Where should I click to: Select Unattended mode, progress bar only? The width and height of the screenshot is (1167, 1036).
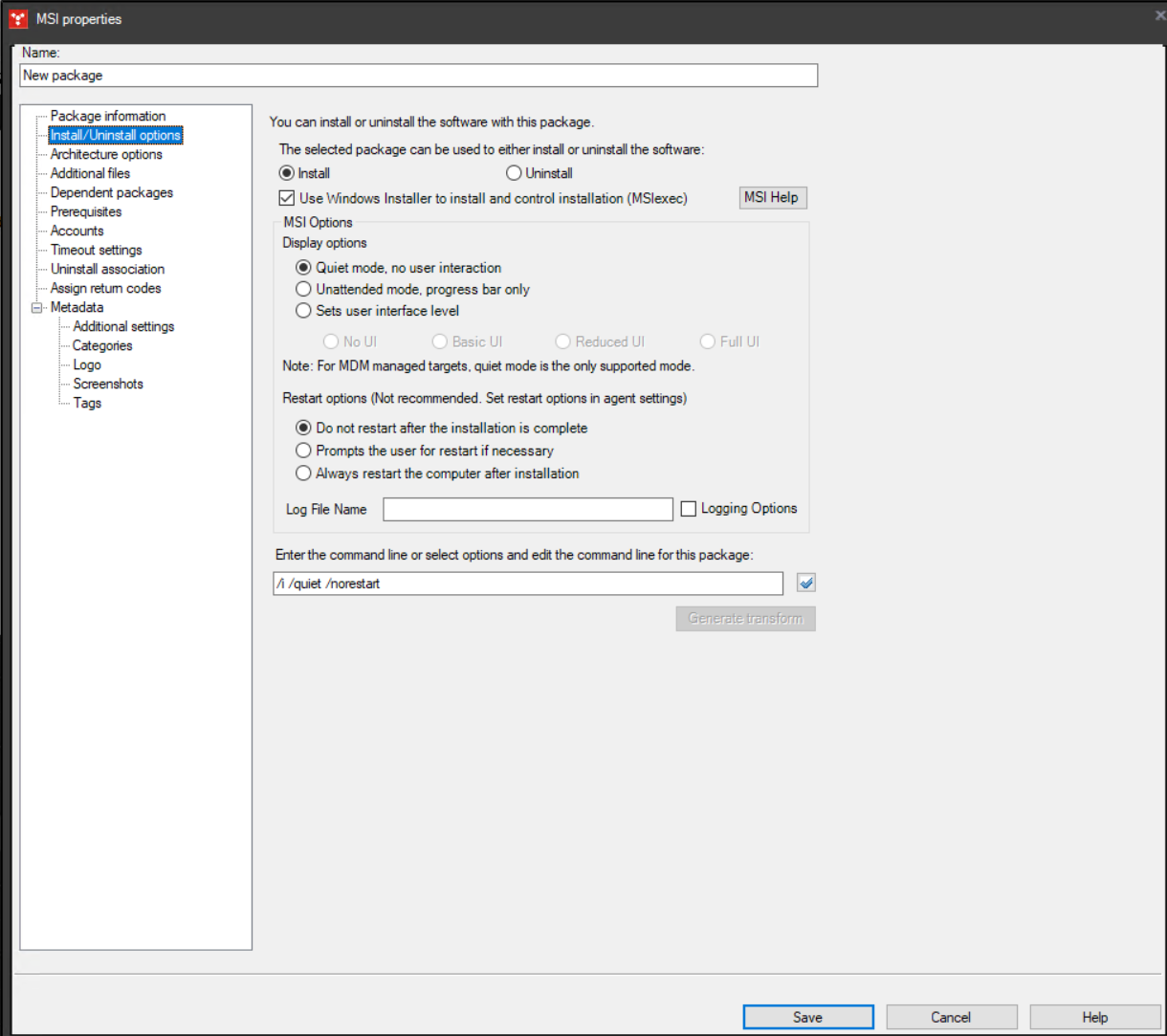(x=303, y=289)
